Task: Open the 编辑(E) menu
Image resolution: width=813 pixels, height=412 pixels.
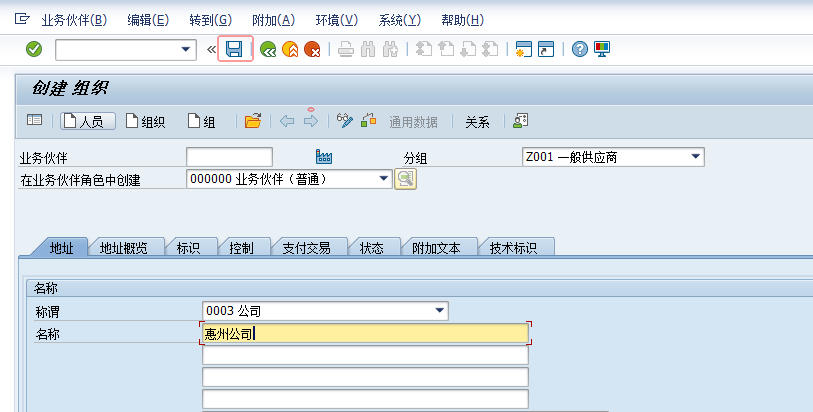Action: [148, 20]
